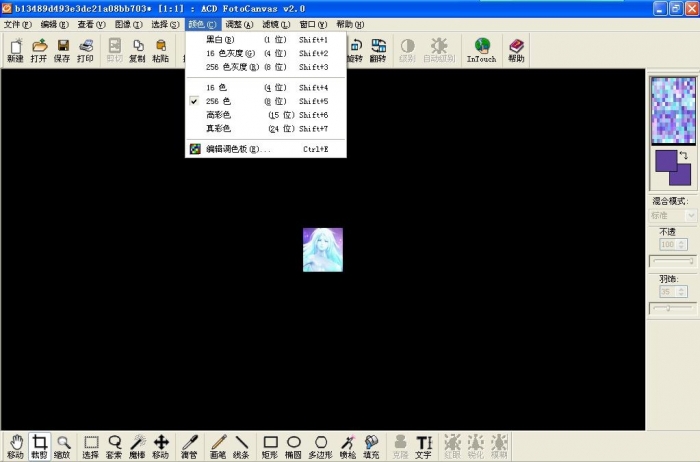Click the feather slider track
Viewport: 700px width, 462px height.
673,308
